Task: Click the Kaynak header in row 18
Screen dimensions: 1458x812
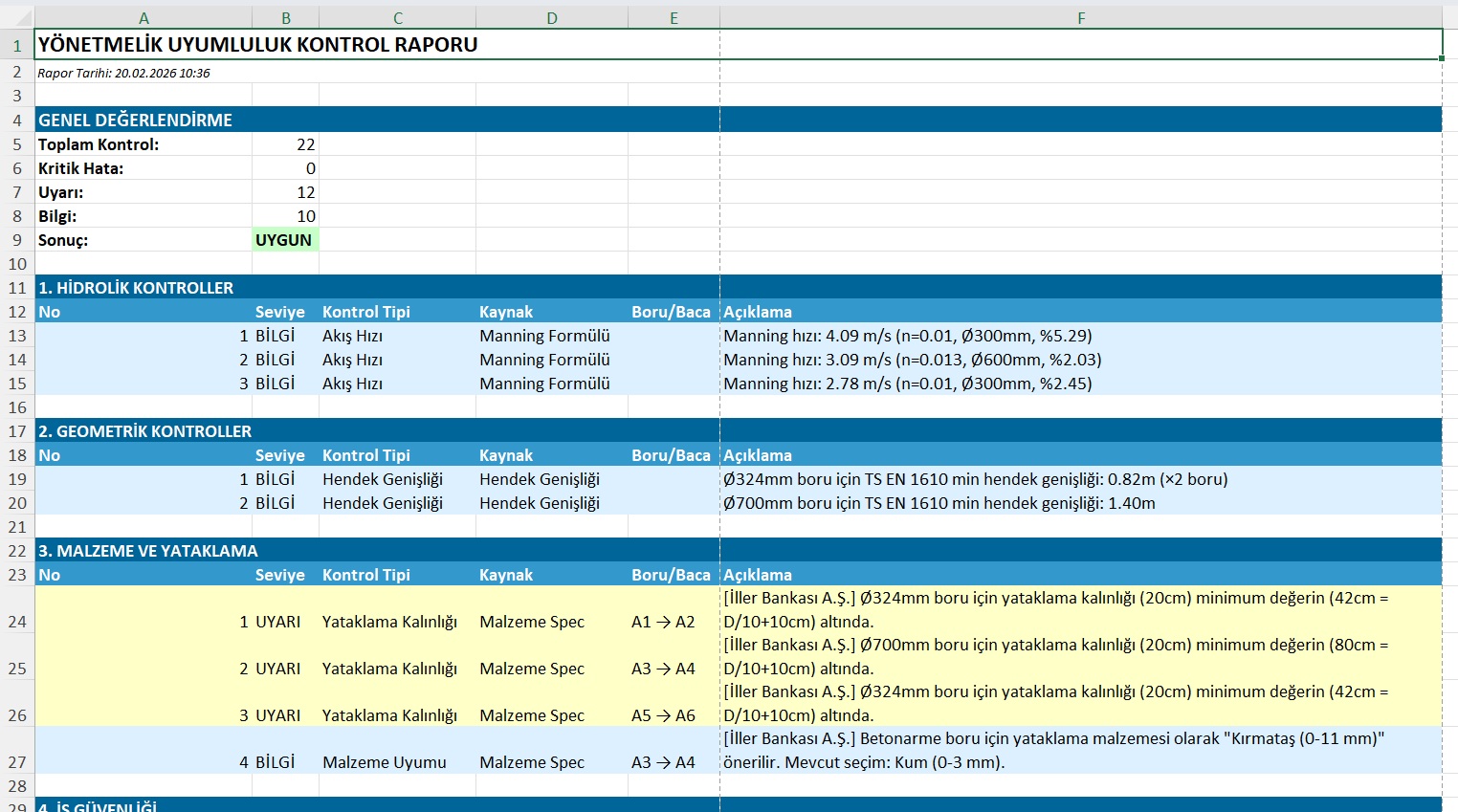Action: click(552, 455)
